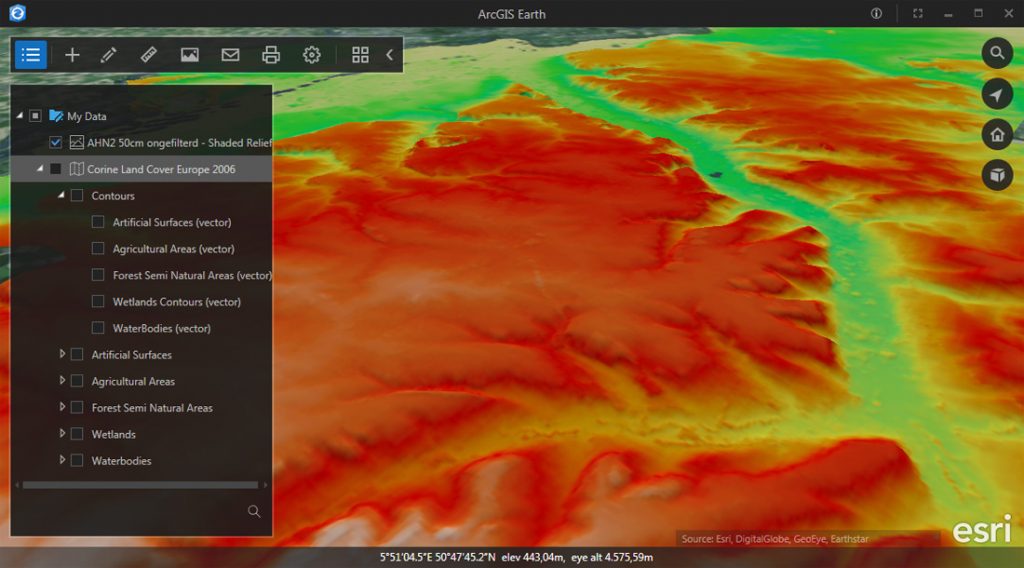Check Wetlands Contours (vector) layer
Viewport: 1024px width, 568px height.
pyautogui.click(x=98, y=302)
